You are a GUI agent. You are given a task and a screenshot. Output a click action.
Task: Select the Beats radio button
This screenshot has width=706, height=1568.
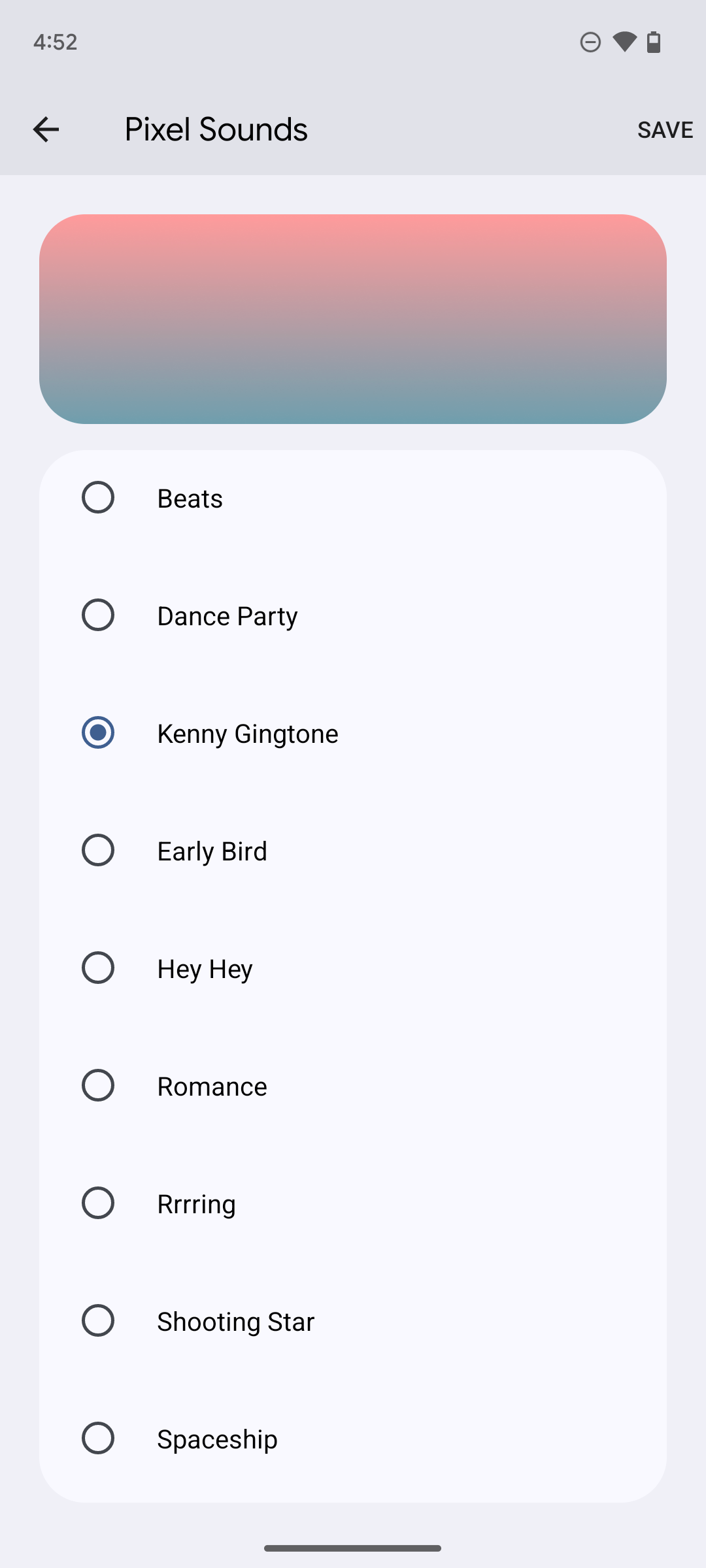[x=98, y=498]
